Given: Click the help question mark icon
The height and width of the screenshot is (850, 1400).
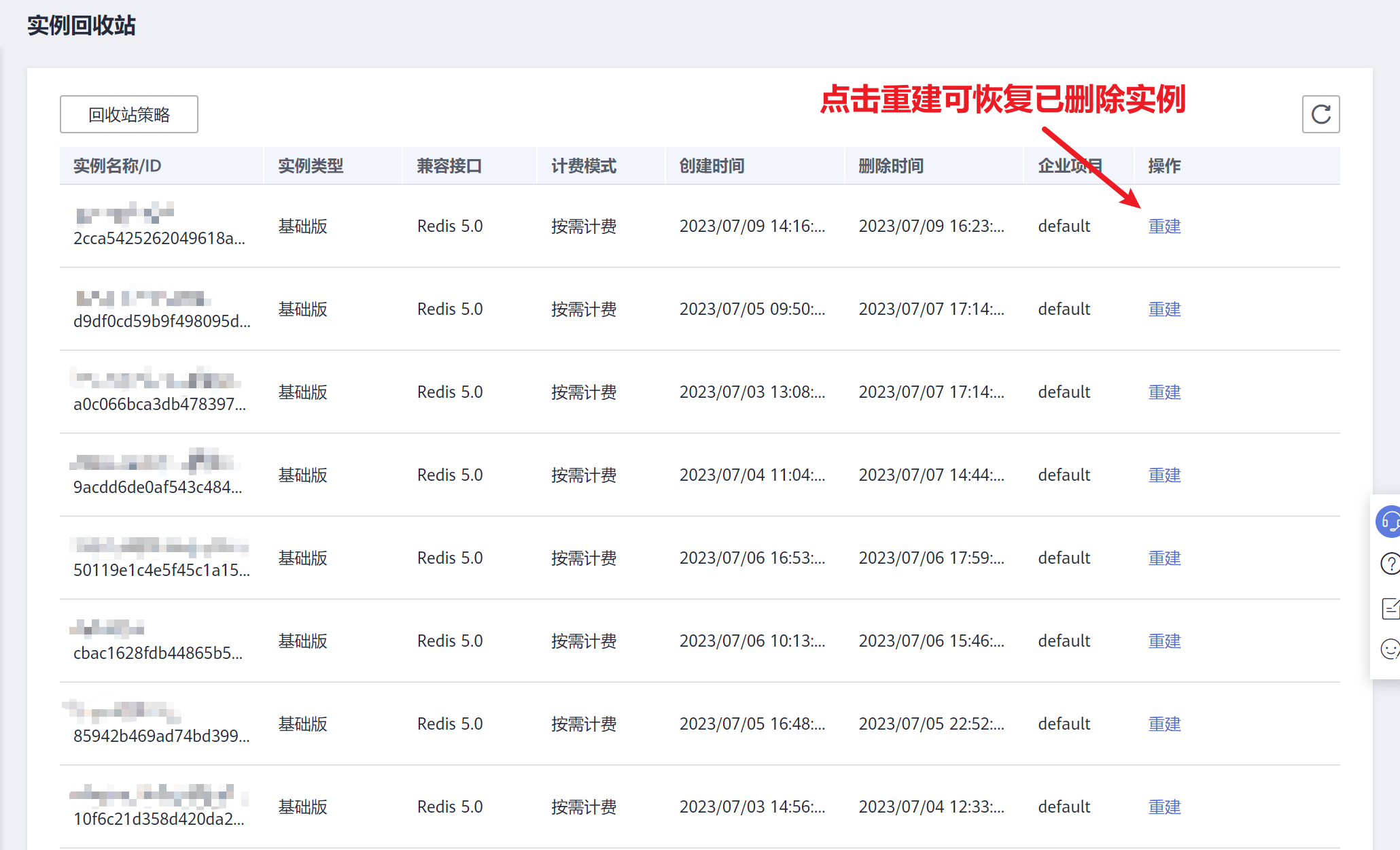Looking at the screenshot, I should click(x=1390, y=564).
